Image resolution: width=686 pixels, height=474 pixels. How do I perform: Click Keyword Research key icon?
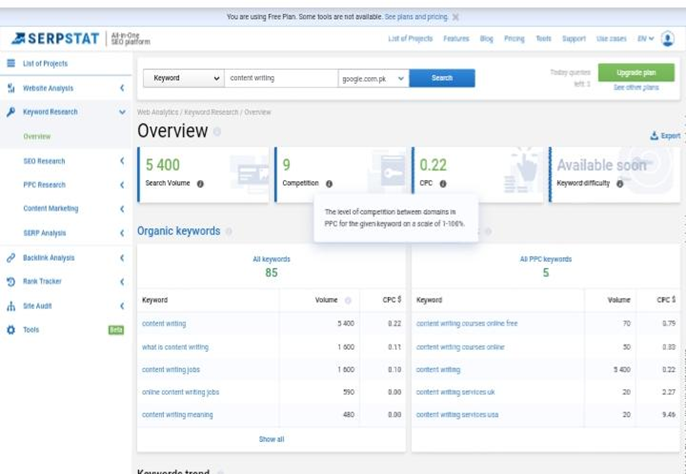click(11, 112)
